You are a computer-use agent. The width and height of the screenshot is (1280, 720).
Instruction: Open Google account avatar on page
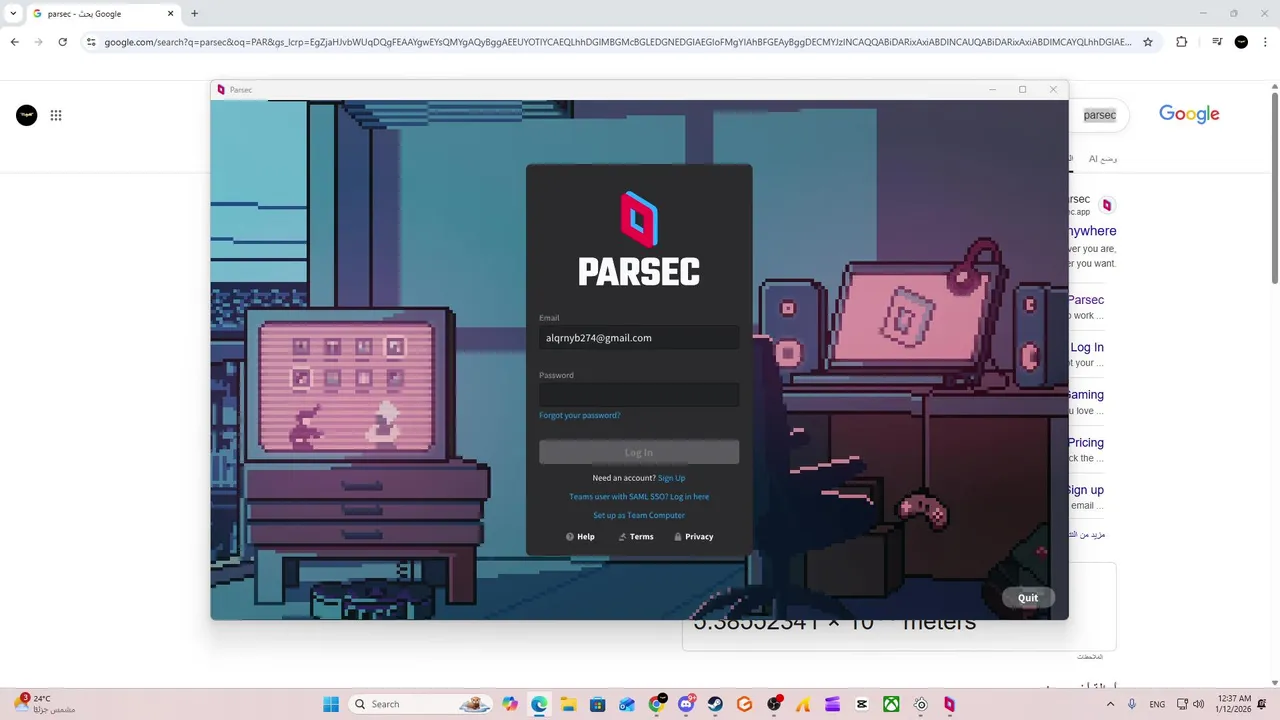tap(26, 115)
